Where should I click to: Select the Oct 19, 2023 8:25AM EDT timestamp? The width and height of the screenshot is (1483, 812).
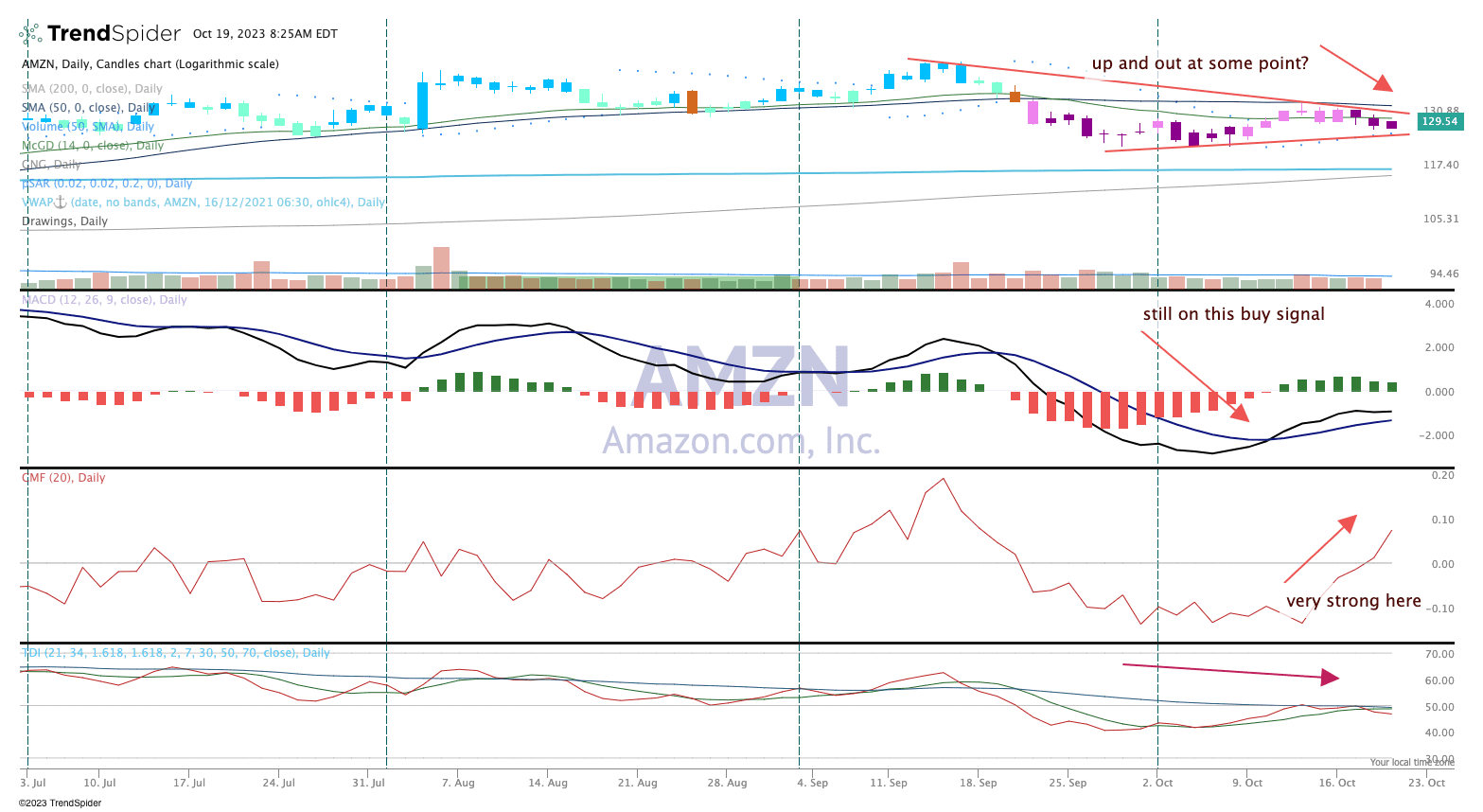pyautogui.click(x=265, y=34)
